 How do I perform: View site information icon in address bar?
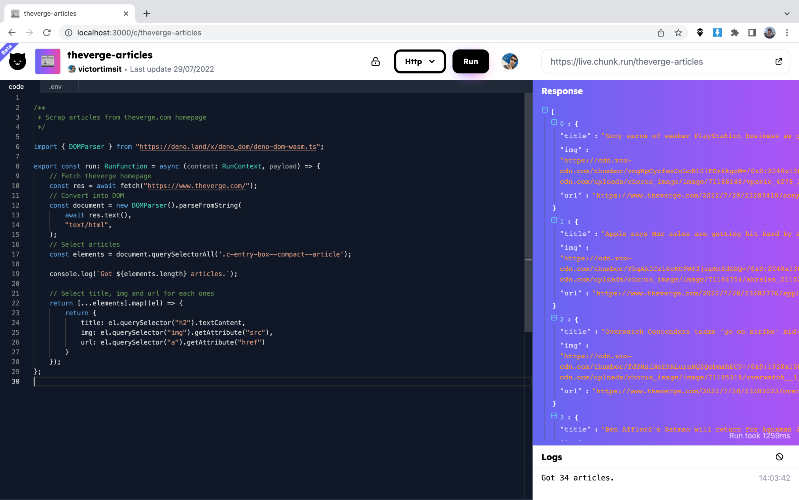[x=68, y=33]
